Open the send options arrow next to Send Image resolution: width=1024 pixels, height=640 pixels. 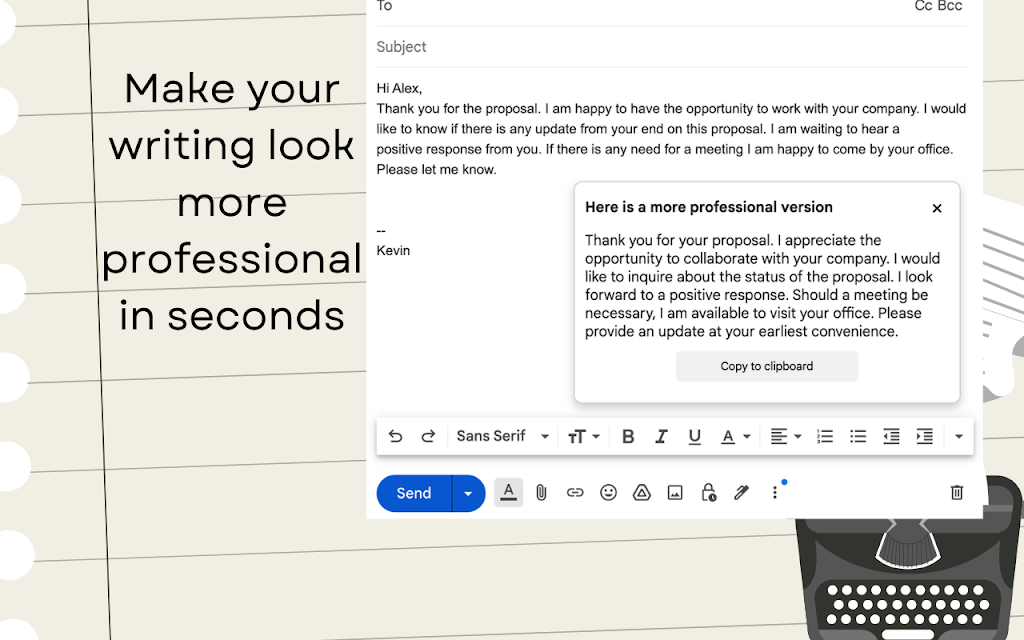pyautogui.click(x=468, y=493)
